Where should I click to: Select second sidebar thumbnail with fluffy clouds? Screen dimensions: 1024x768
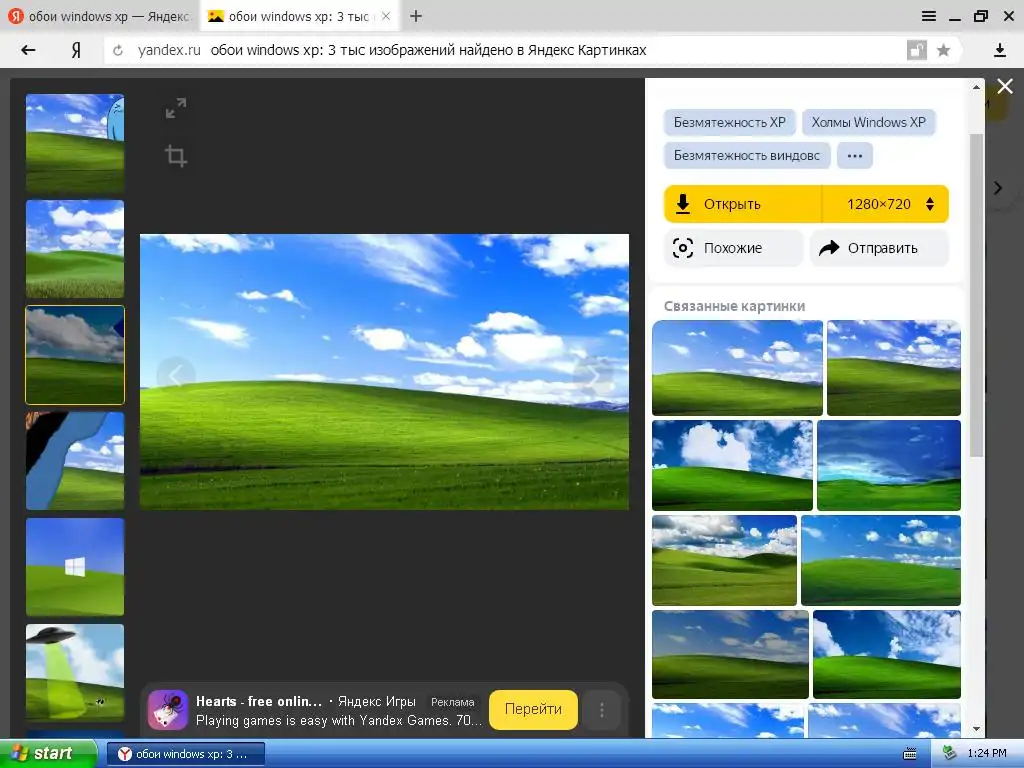tap(75, 249)
